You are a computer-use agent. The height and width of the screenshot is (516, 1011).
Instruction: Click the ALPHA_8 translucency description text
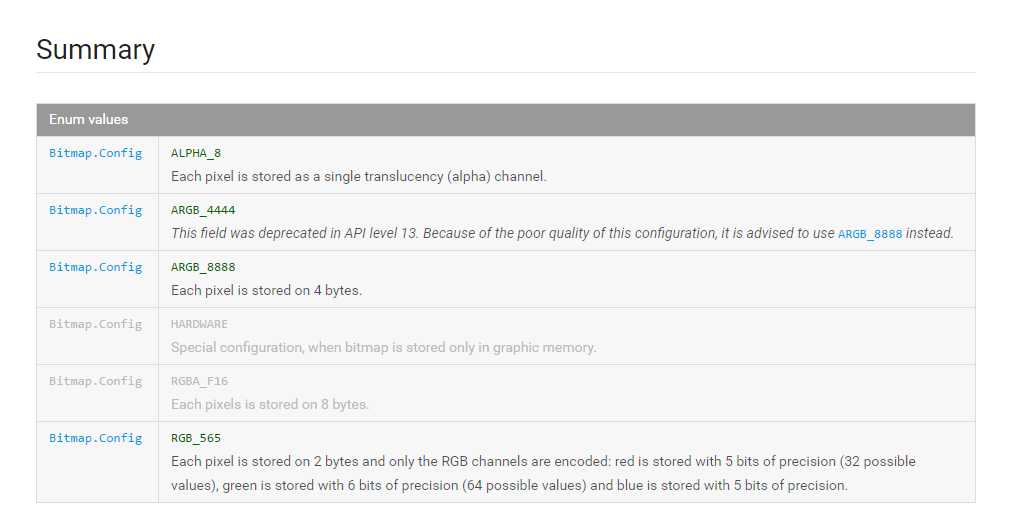(x=358, y=176)
